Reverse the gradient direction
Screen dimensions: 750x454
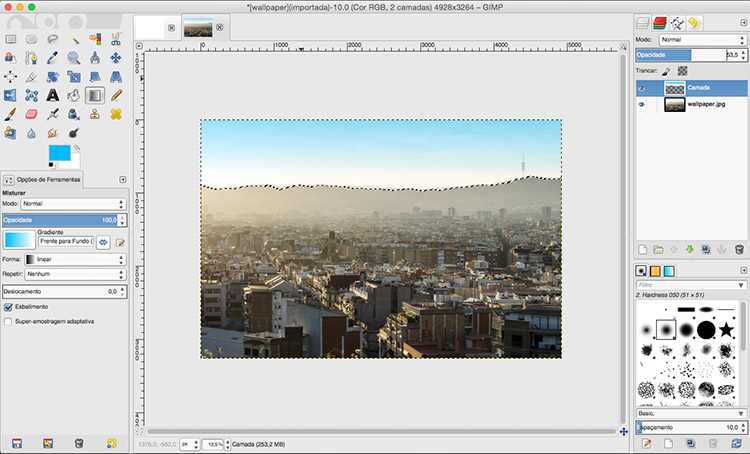103,243
